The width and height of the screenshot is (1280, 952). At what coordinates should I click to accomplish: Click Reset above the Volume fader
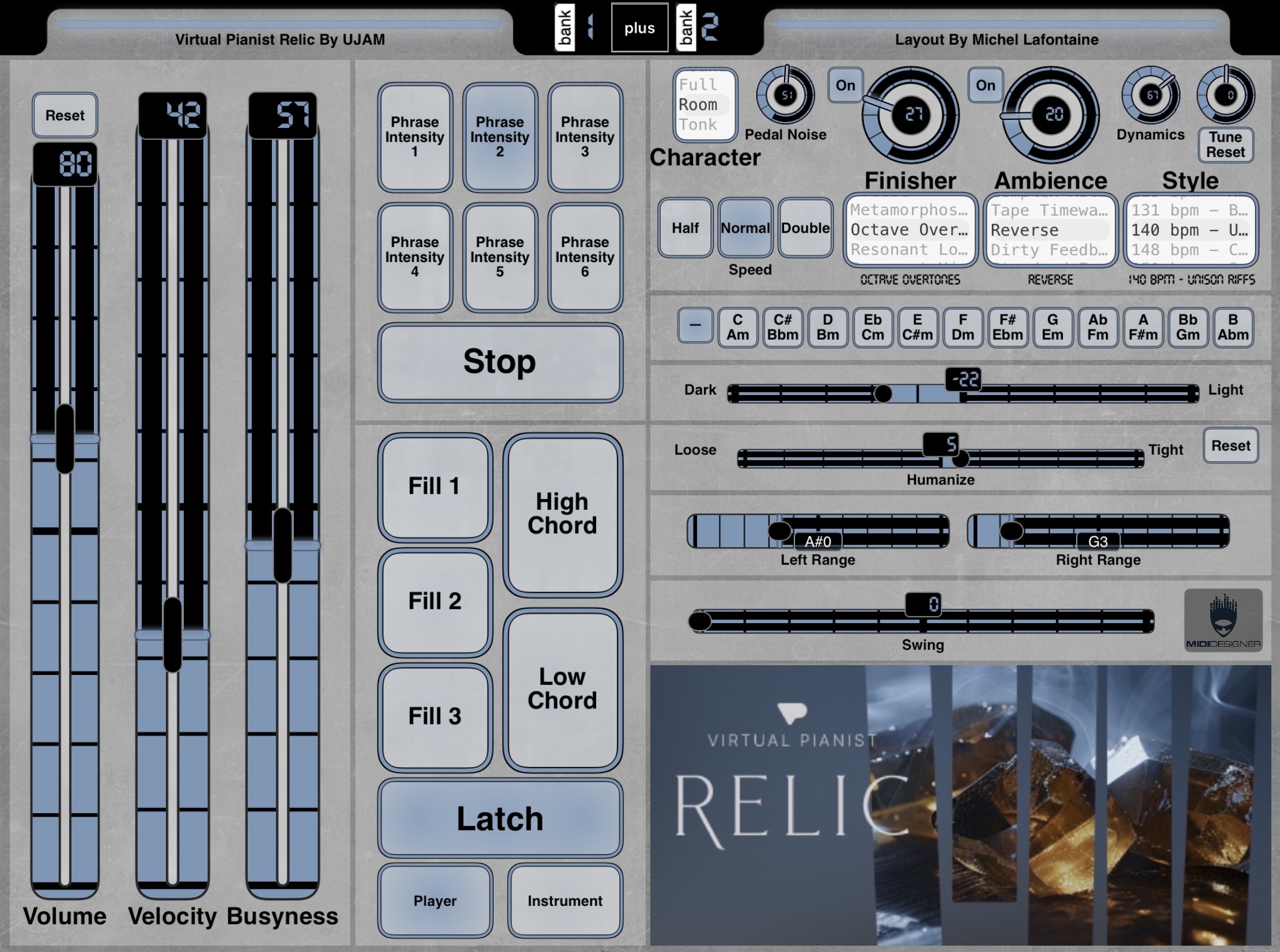65,115
